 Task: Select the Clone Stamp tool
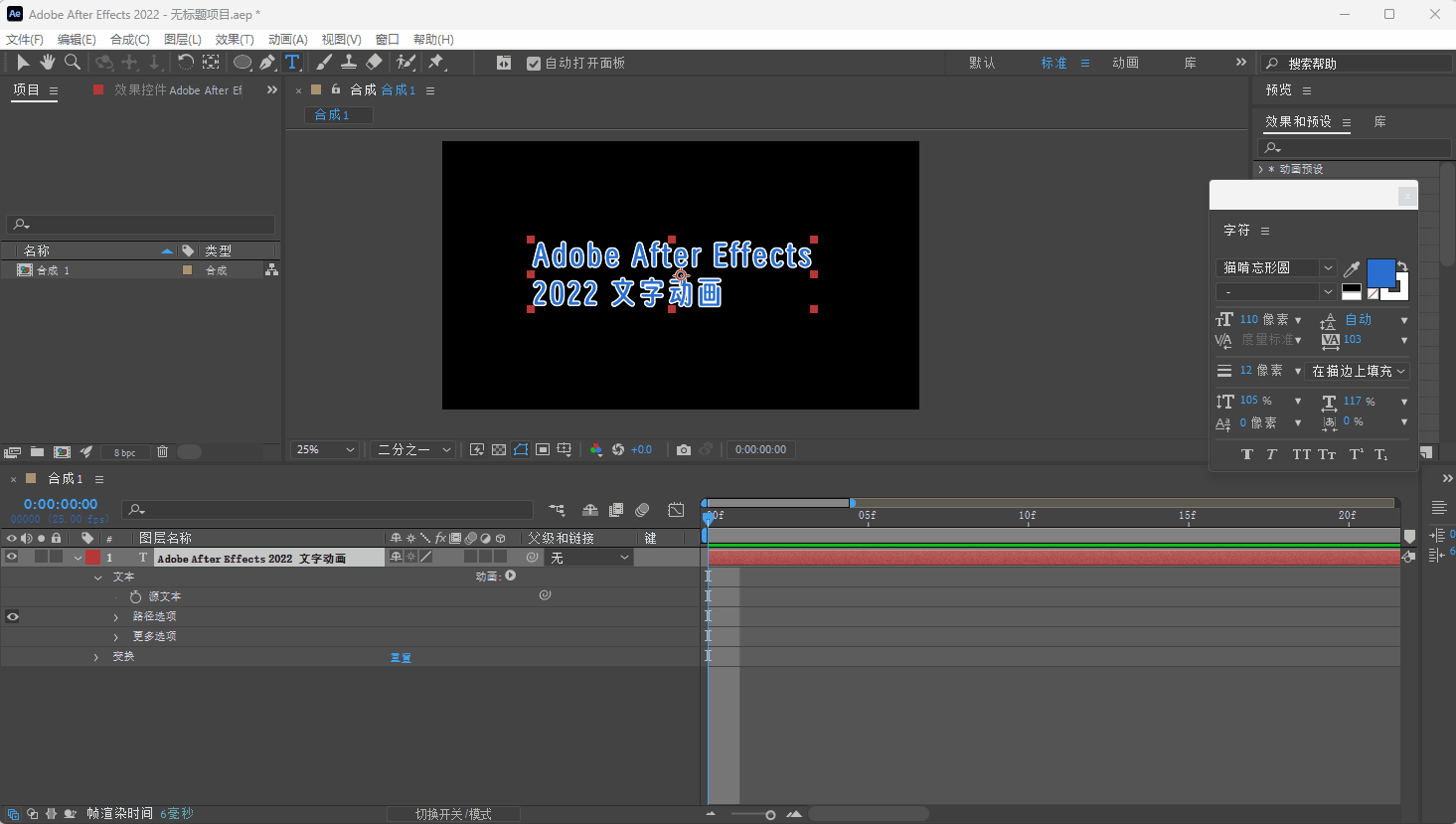349,63
